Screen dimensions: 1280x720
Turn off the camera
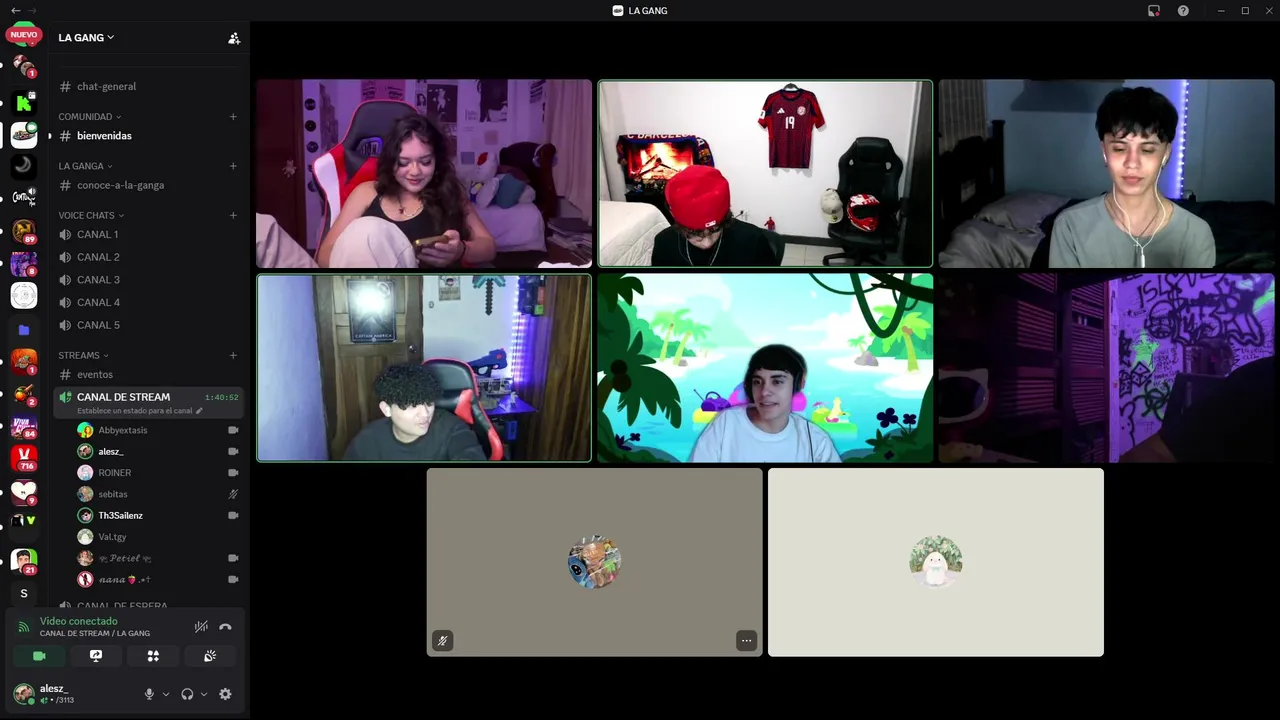point(39,656)
